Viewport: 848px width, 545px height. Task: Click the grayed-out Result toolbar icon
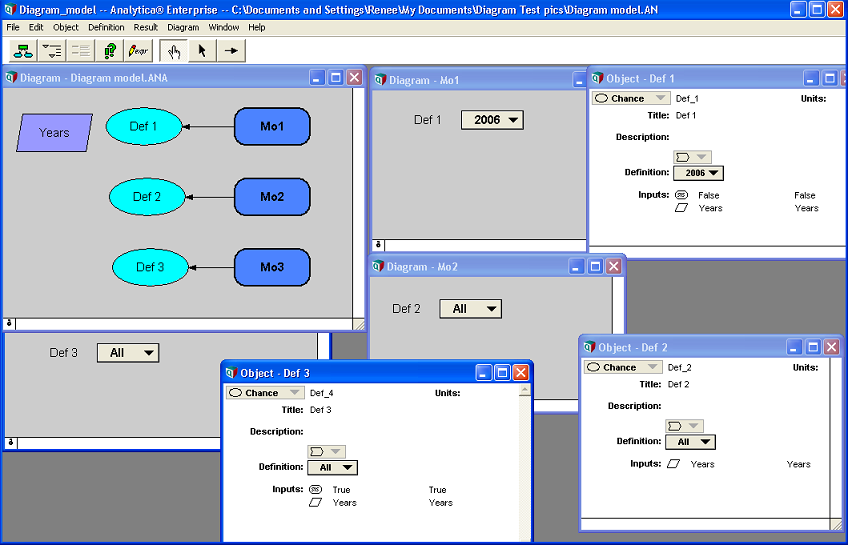[x=81, y=51]
